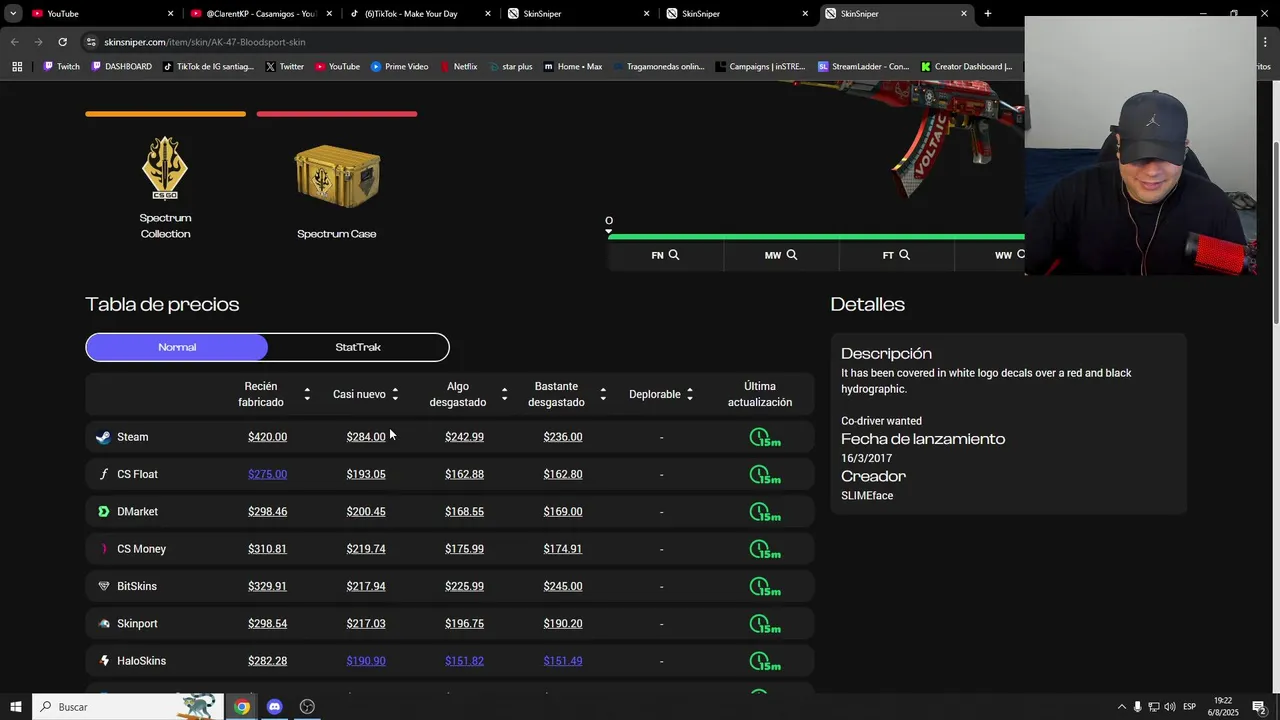
Task: Open the tab search dropdown arrow
Action: click(12, 13)
